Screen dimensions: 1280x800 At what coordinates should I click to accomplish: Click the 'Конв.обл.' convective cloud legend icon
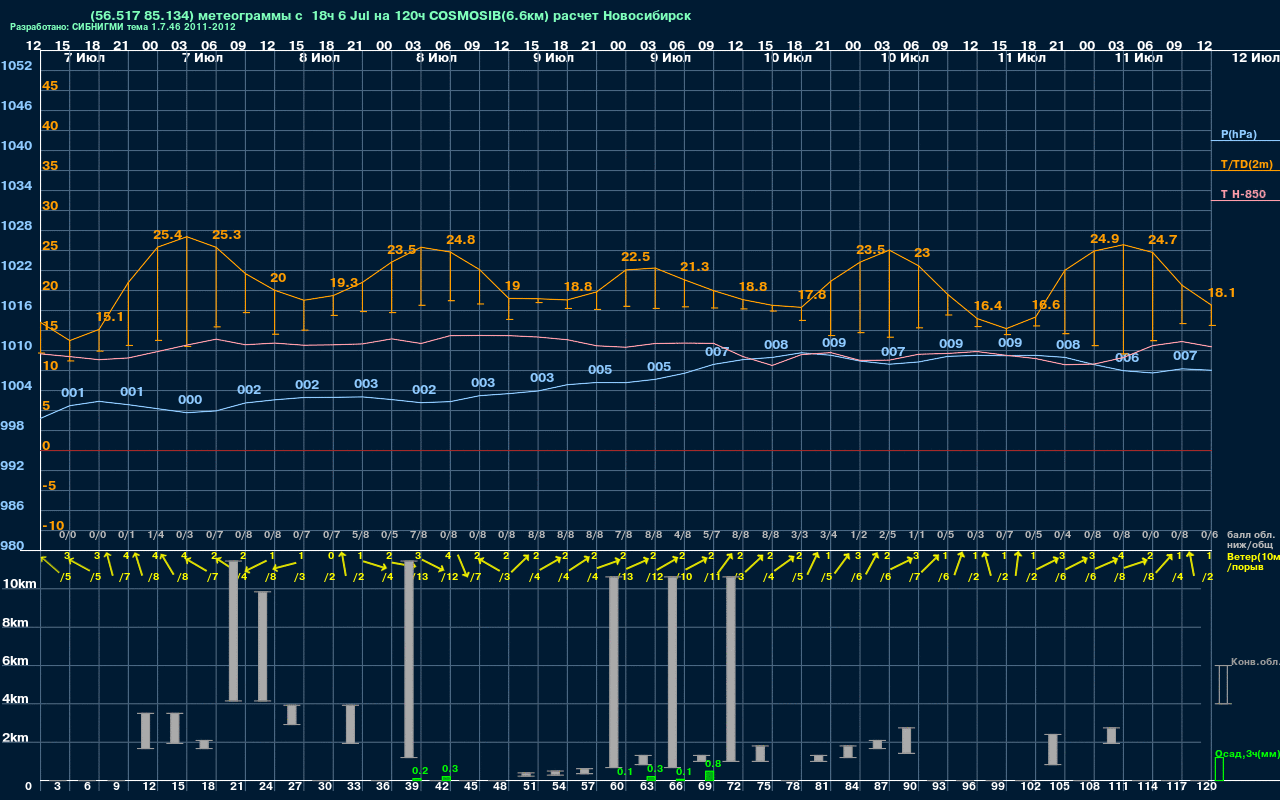click(x=1223, y=684)
